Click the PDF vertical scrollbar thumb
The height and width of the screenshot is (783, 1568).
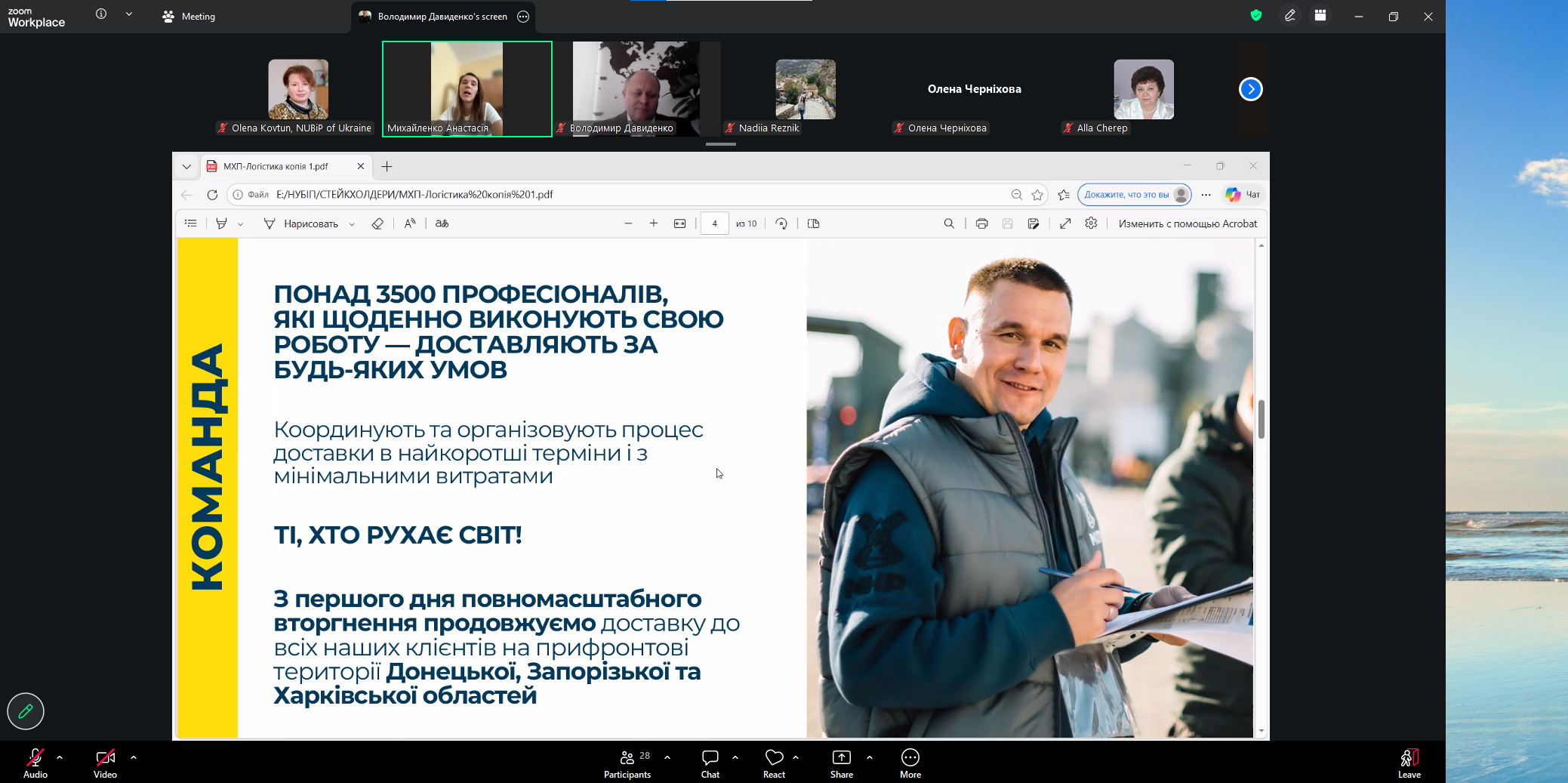click(1261, 419)
